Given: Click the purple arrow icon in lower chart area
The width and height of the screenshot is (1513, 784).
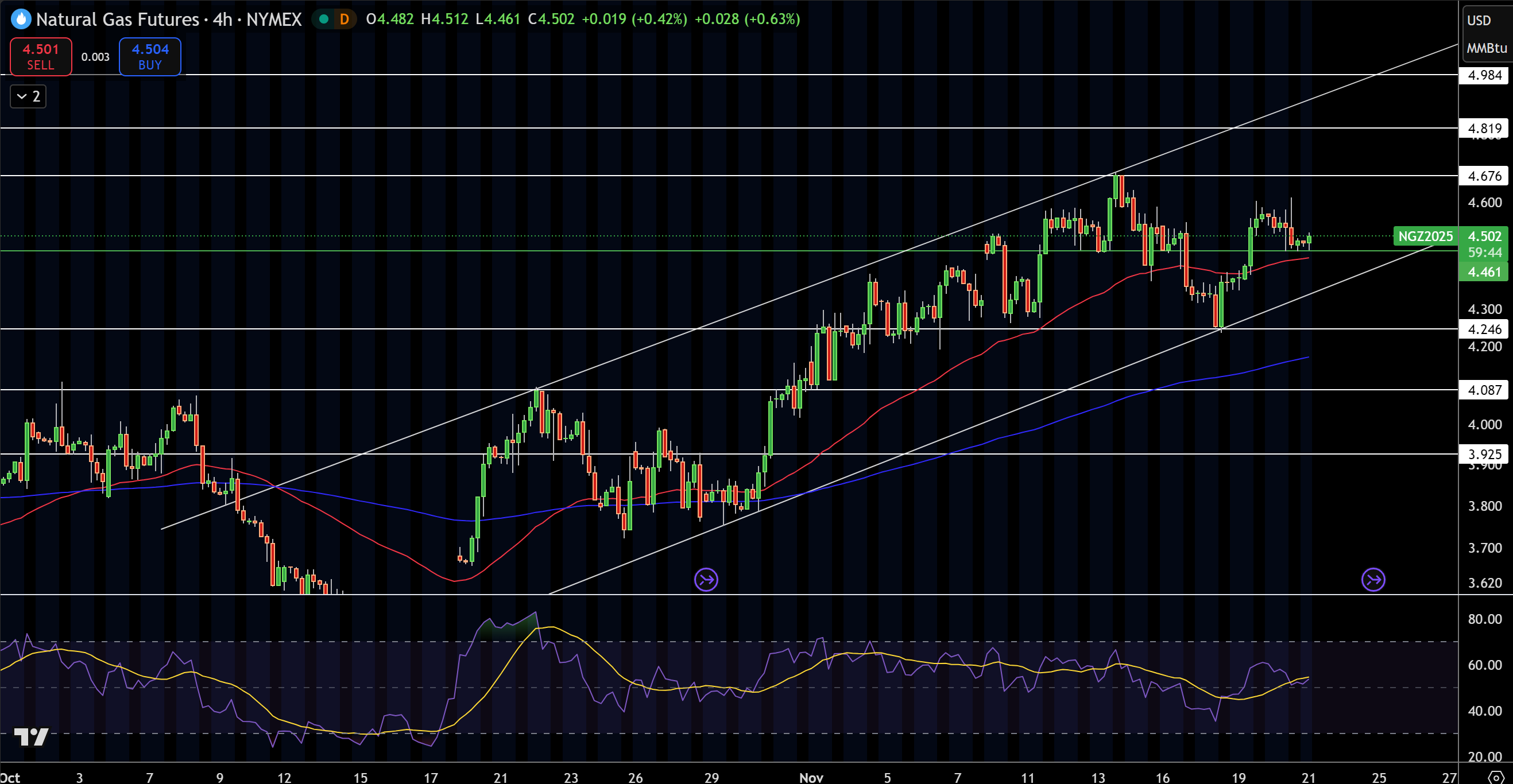Looking at the screenshot, I should 706,580.
